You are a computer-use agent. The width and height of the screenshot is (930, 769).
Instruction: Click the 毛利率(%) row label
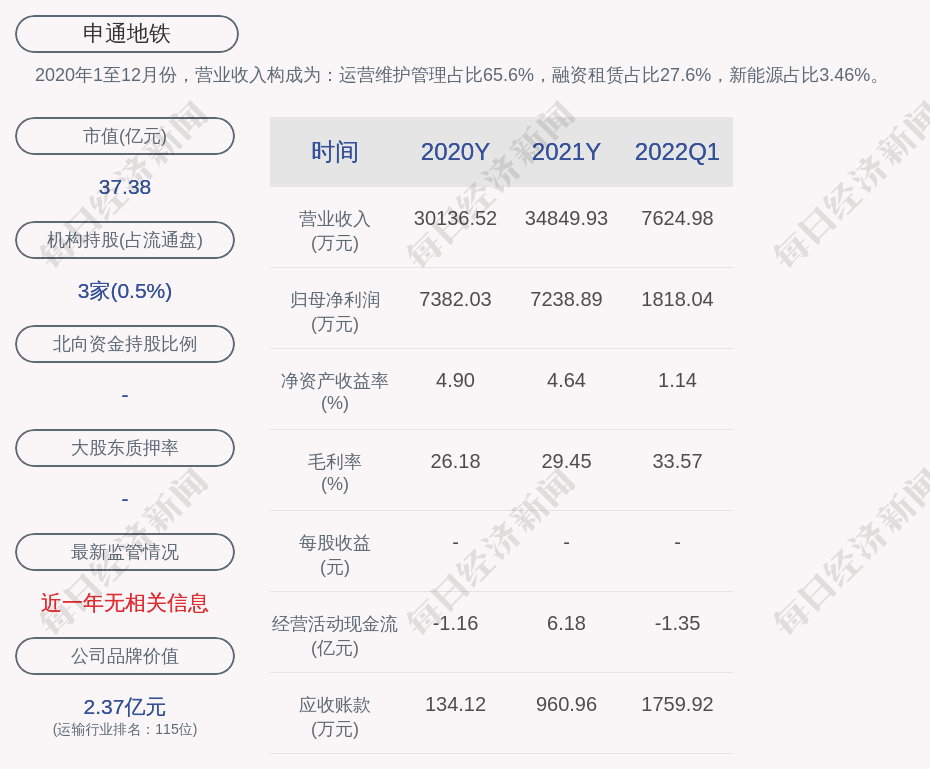pos(335,473)
